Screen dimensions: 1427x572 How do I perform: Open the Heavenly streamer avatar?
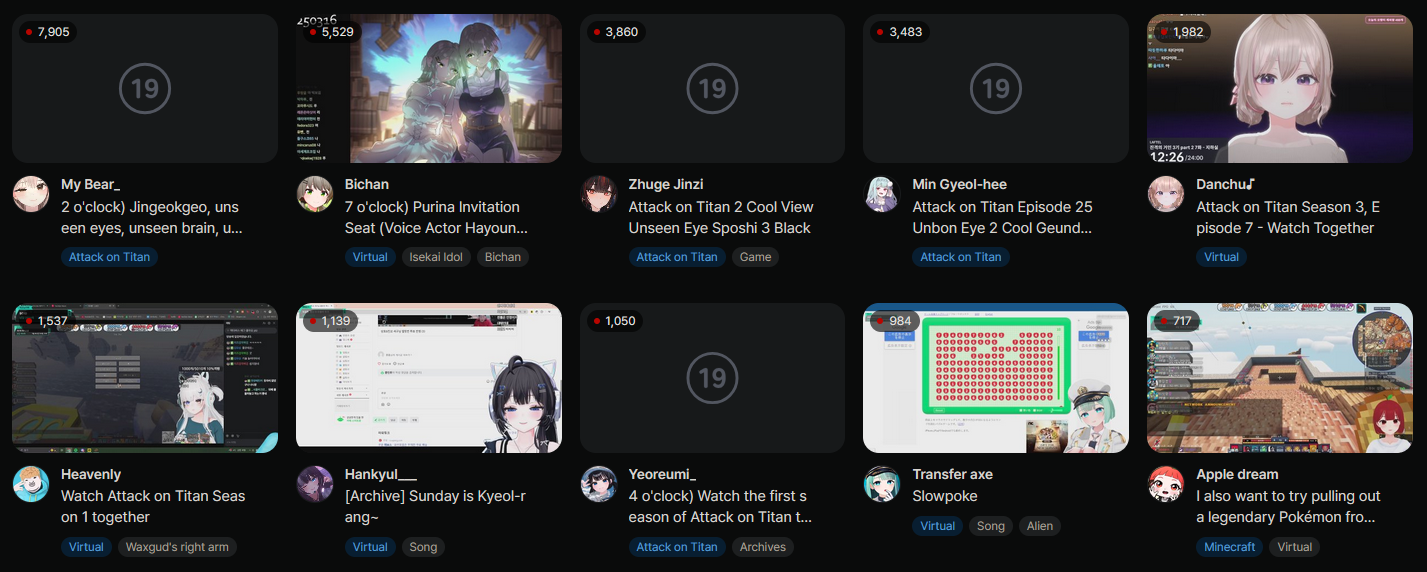[31, 484]
